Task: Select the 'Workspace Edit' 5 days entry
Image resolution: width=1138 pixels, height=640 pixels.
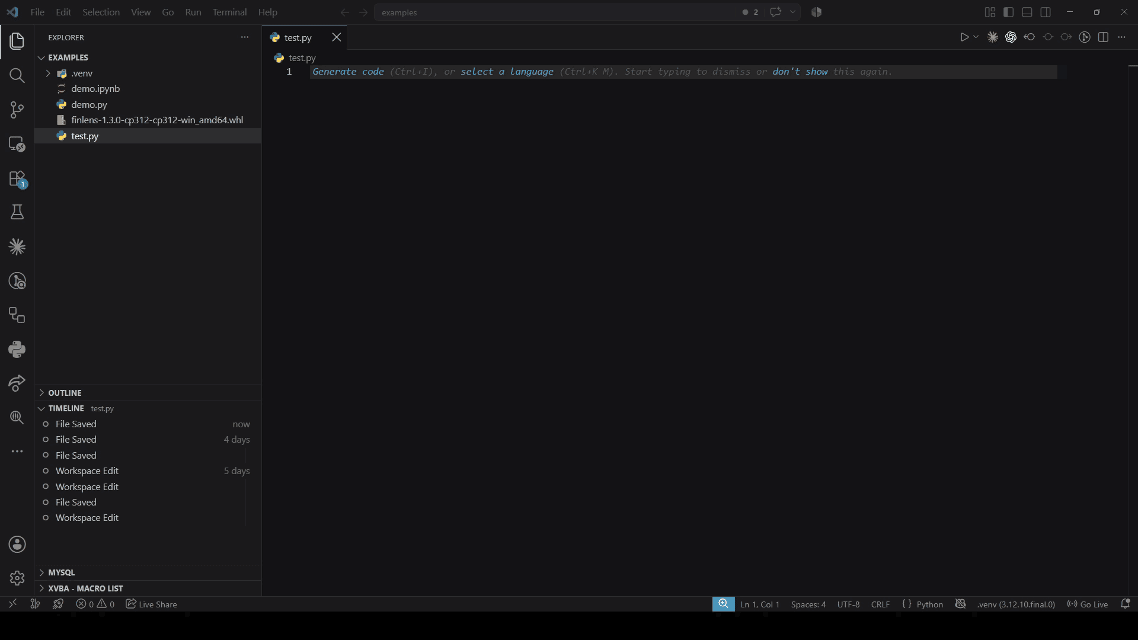Action: [147, 471]
